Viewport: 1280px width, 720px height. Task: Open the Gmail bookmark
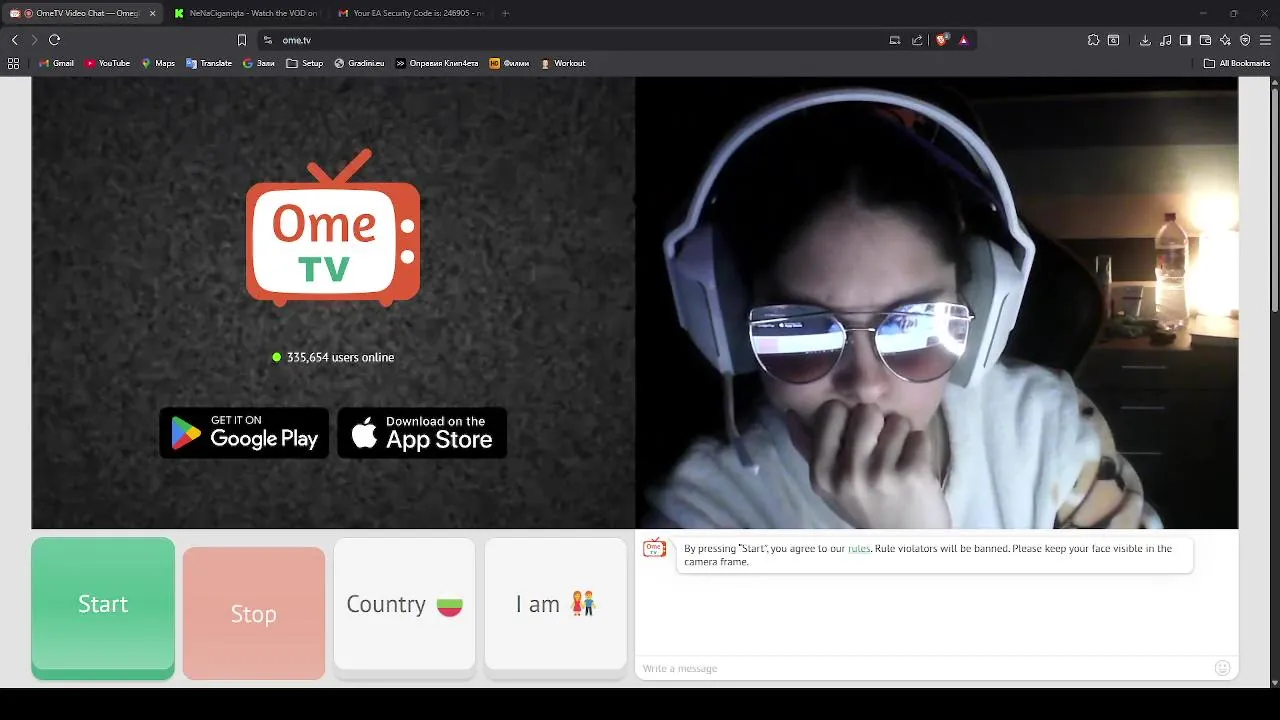tap(56, 63)
